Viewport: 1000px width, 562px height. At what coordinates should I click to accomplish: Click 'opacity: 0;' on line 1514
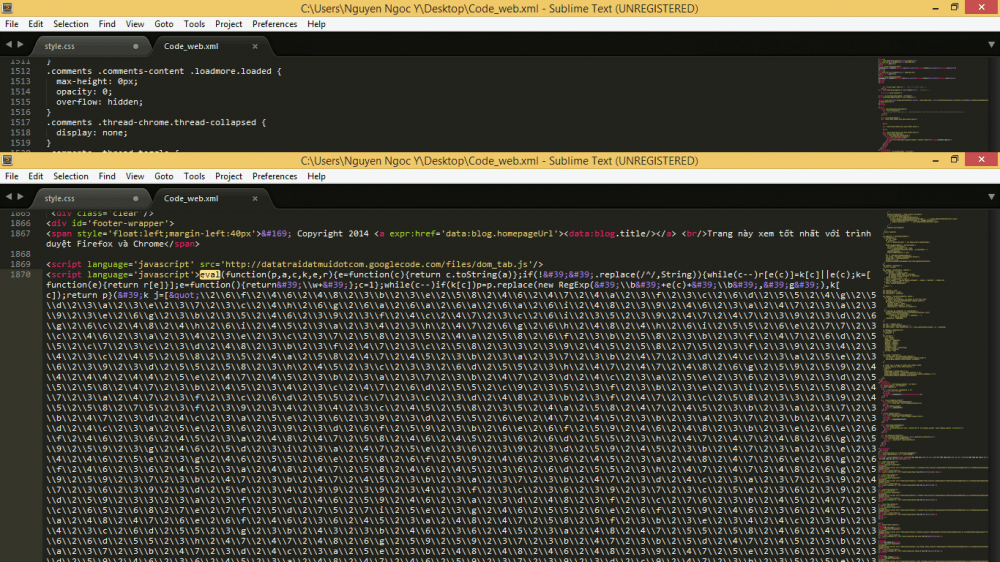tap(84, 92)
